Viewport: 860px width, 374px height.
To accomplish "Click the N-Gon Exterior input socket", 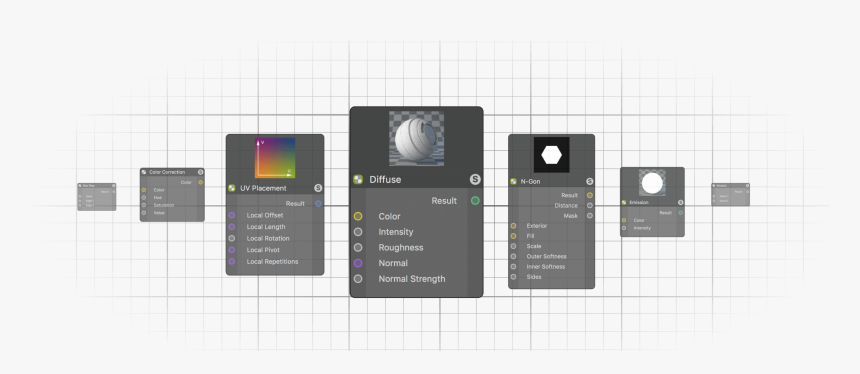I will tap(513, 225).
